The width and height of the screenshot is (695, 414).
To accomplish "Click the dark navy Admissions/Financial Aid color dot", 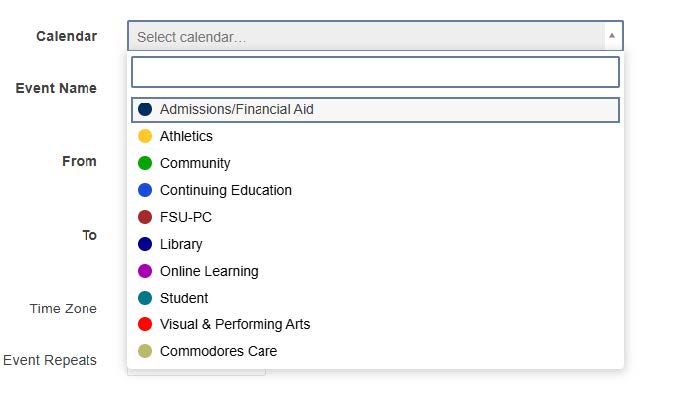I will click(145, 110).
